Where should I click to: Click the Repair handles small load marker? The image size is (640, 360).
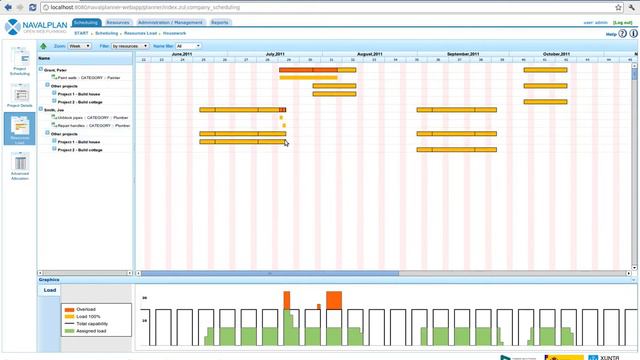pos(284,125)
